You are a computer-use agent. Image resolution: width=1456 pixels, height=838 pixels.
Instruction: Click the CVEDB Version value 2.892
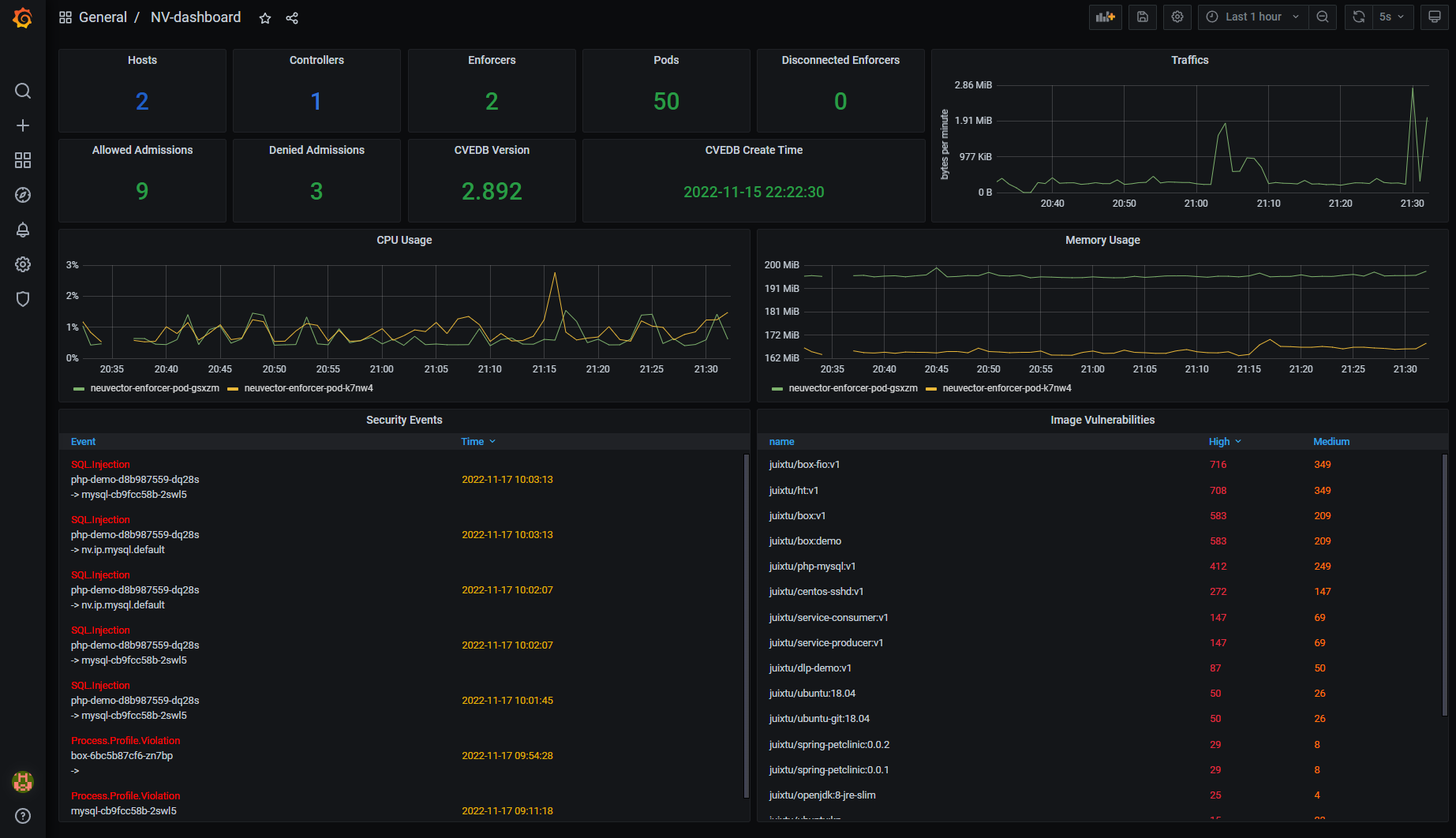tap(492, 191)
